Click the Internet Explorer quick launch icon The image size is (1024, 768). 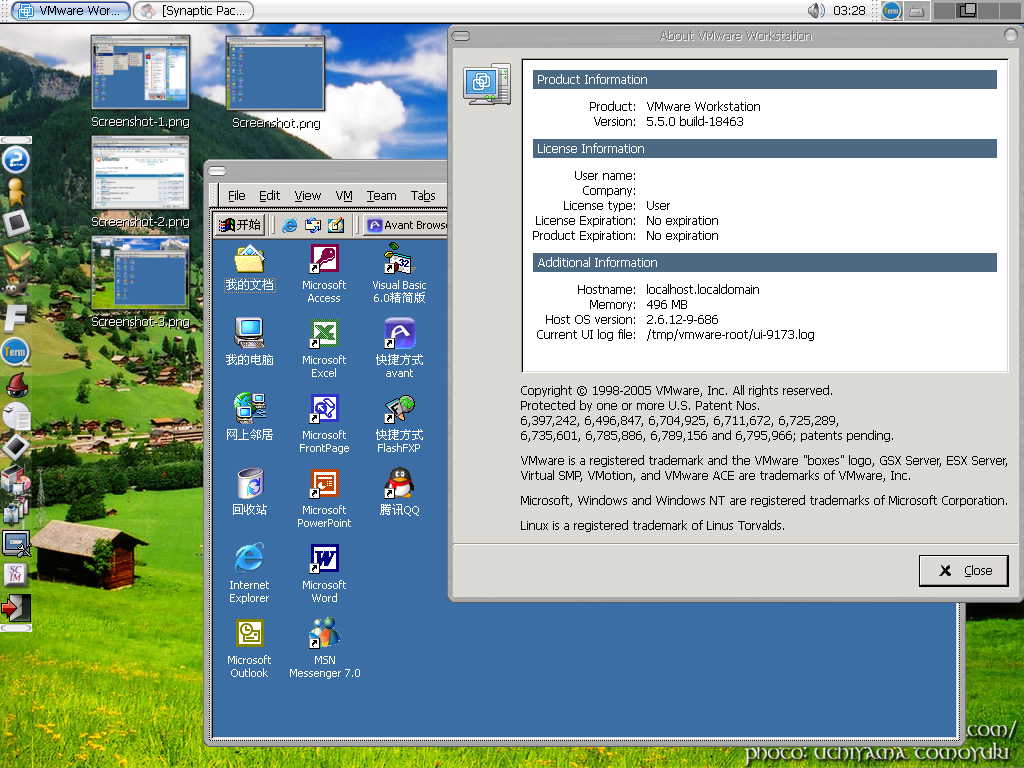pos(289,225)
